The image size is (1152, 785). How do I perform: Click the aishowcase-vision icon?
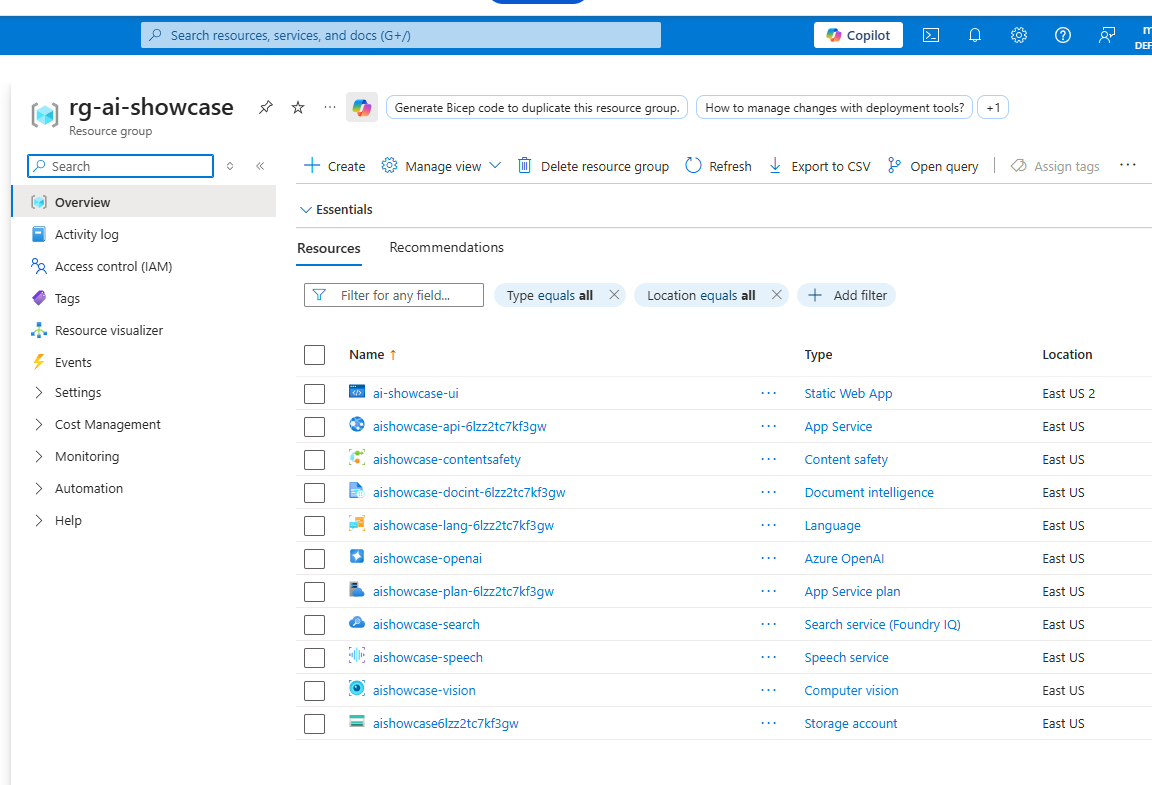(356, 689)
